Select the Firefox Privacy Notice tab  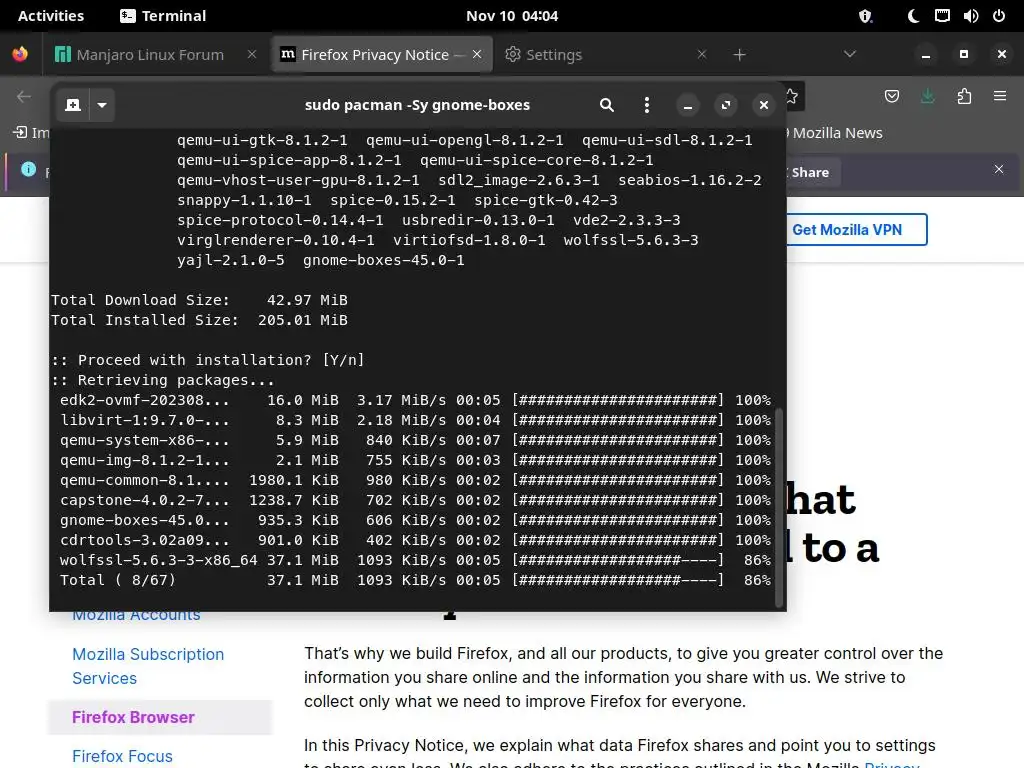pos(376,55)
